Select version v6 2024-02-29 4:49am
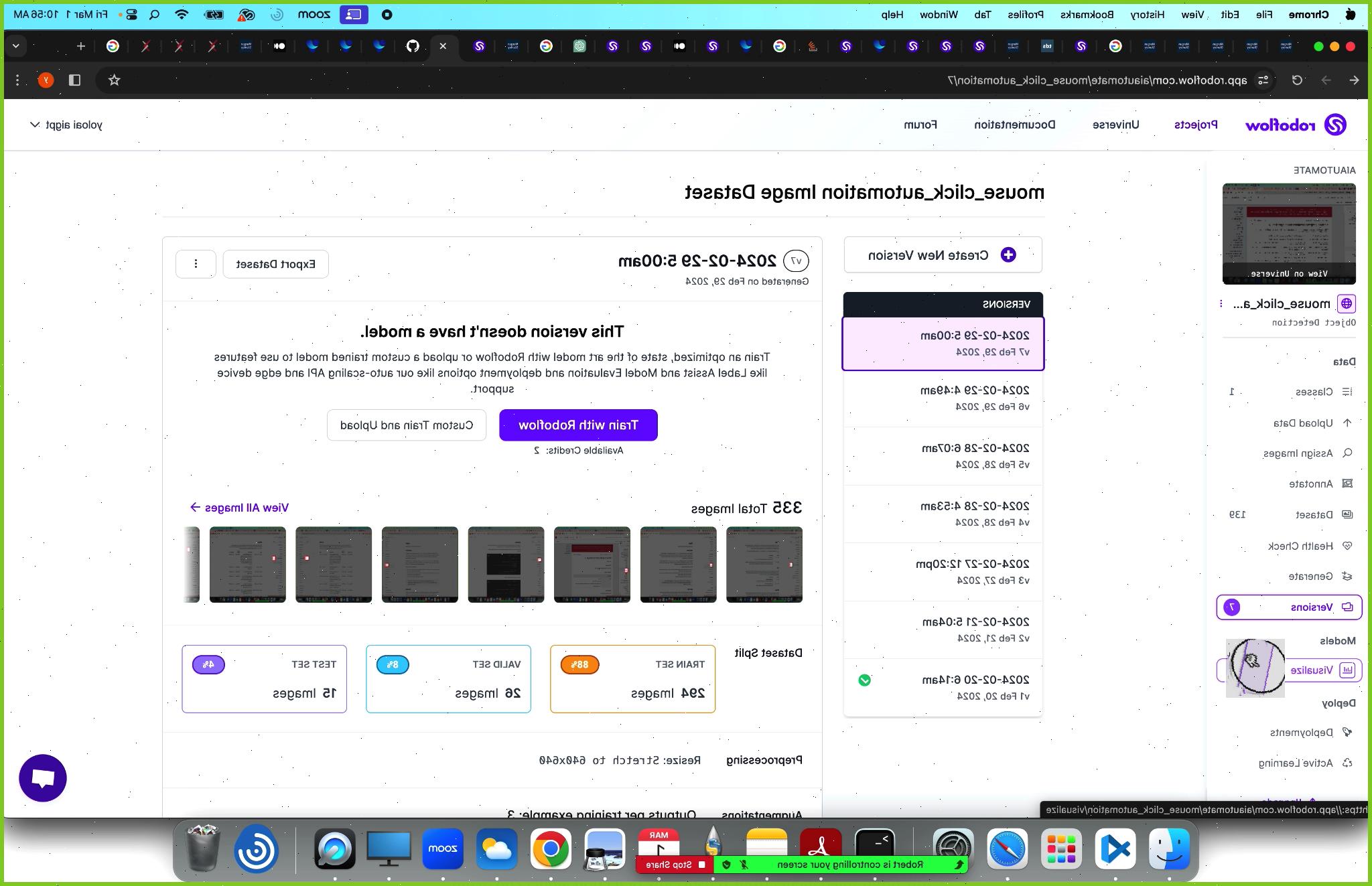 943,398
